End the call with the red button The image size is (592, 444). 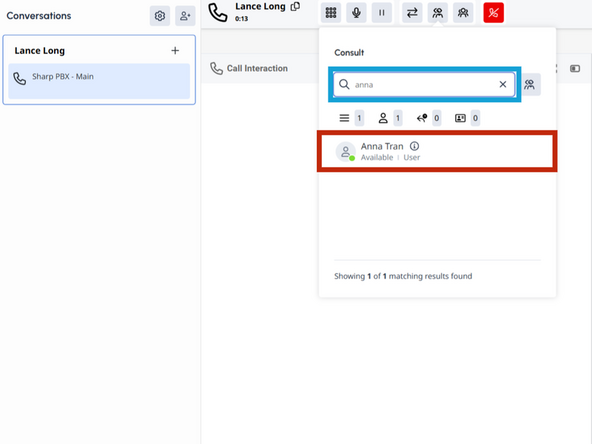(493, 13)
